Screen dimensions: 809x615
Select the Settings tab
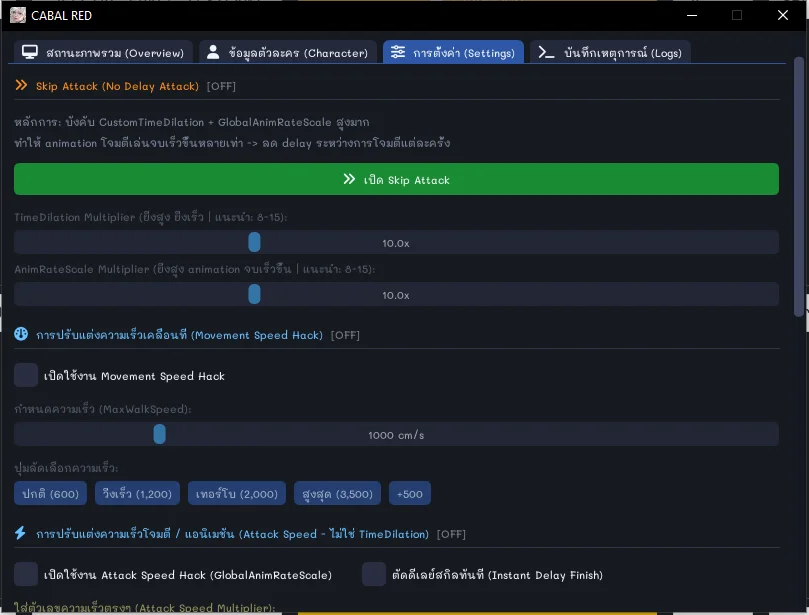coord(453,53)
